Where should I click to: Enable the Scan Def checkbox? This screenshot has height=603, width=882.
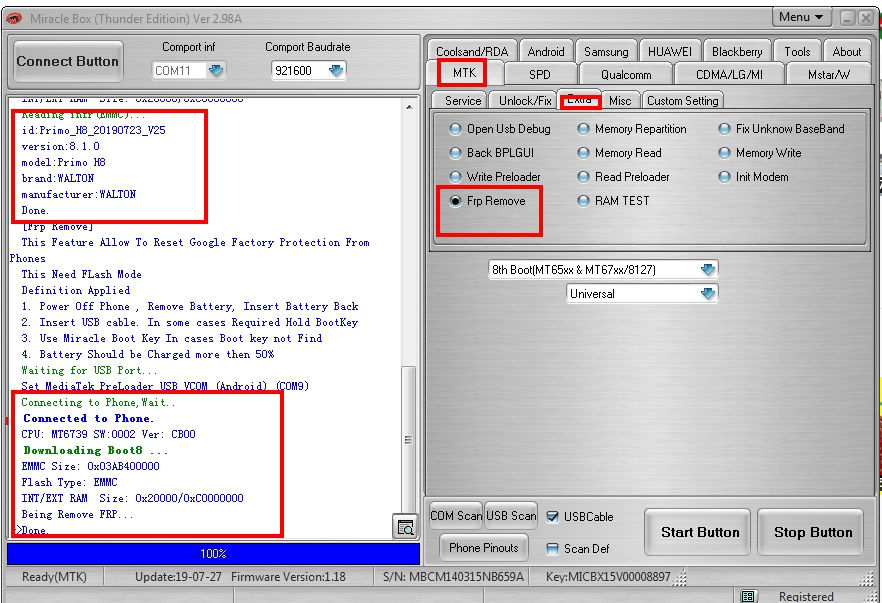pos(552,549)
